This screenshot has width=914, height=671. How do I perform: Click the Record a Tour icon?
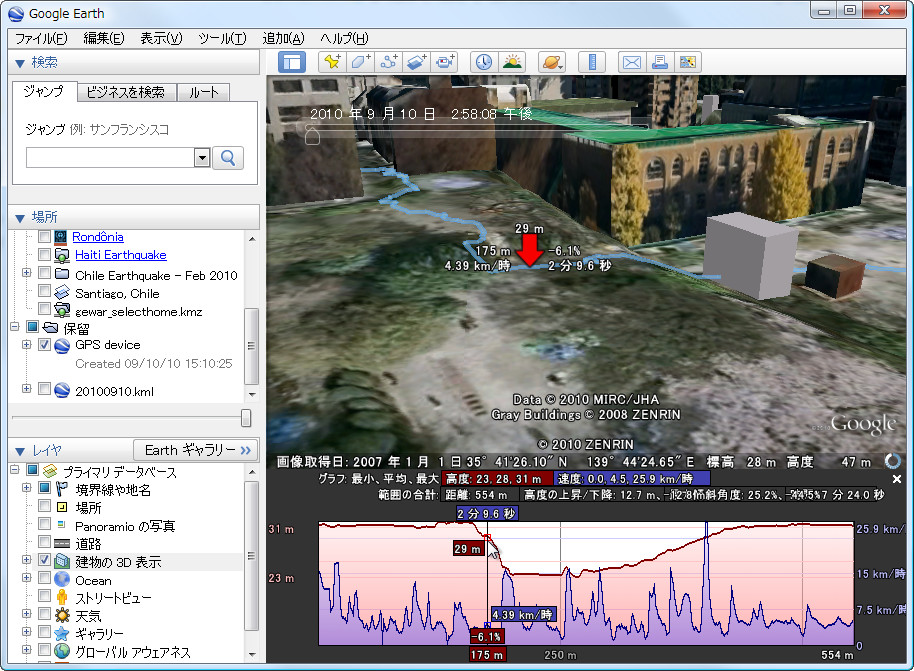tap(445, 62)
